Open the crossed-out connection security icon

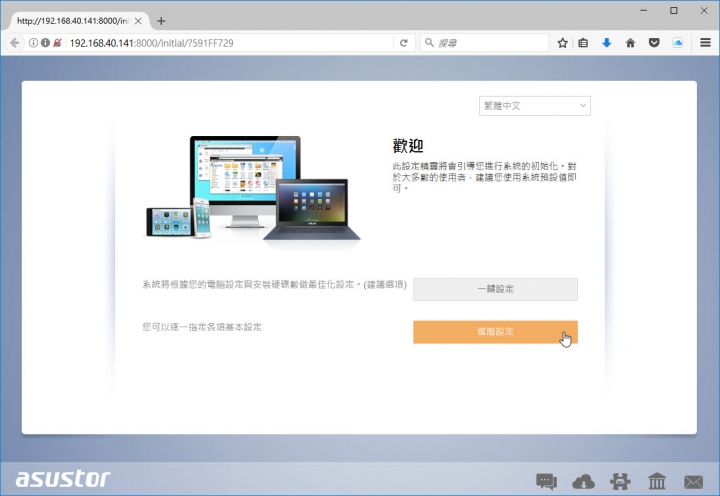pyautogui.click(x=57, y=43)
